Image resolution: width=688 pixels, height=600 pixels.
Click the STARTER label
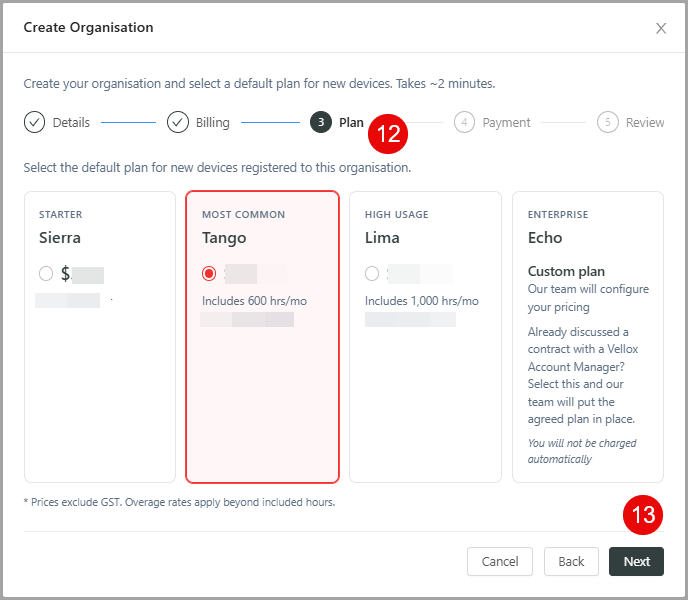coord(61,215)
